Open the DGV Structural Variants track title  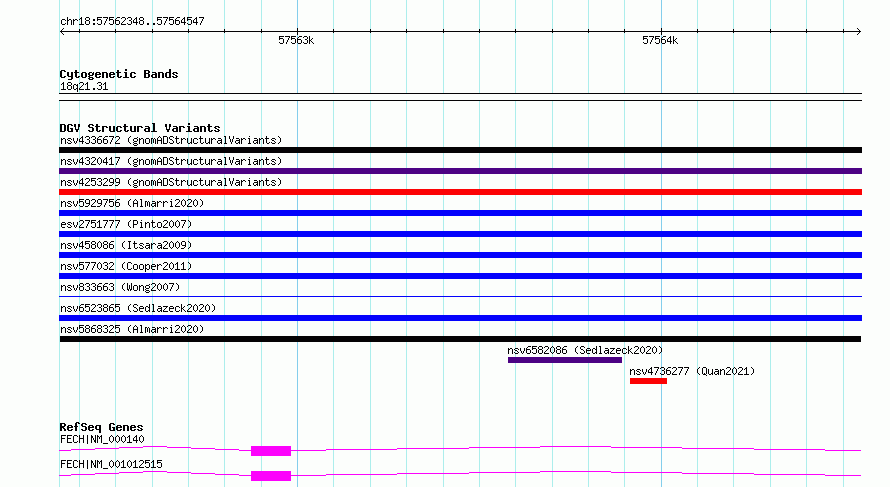coord(140,128)
